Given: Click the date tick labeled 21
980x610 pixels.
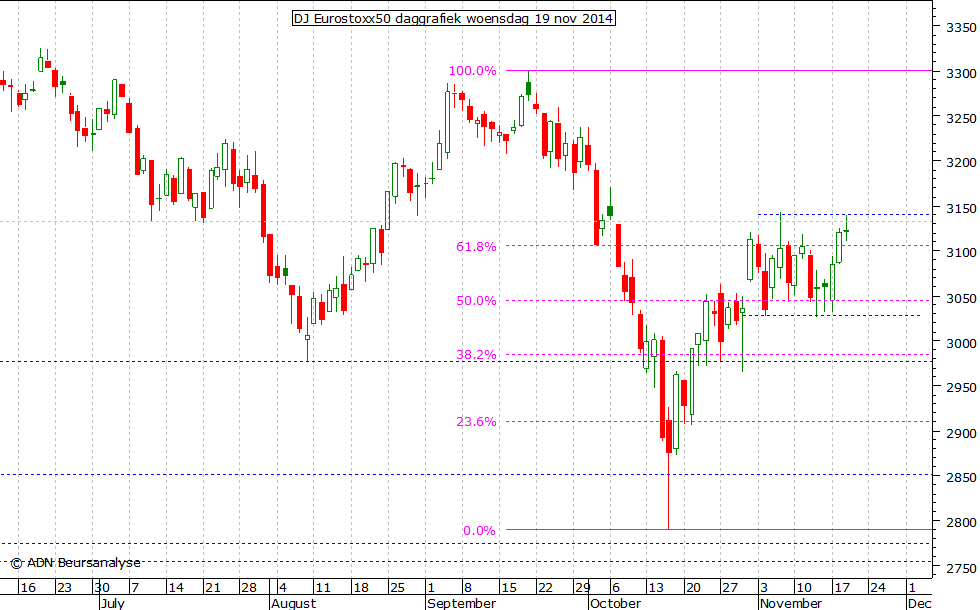Looking at the screenshot, I should 212,588.
